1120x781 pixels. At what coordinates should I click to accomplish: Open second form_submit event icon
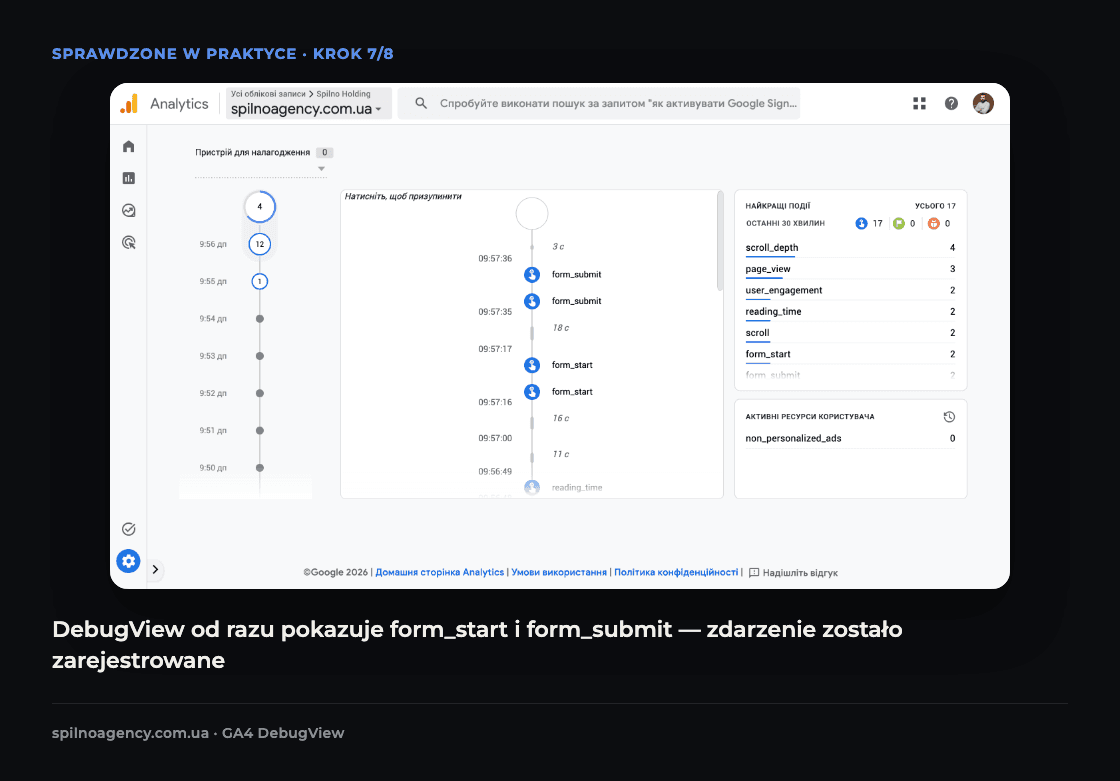(532, 301)
